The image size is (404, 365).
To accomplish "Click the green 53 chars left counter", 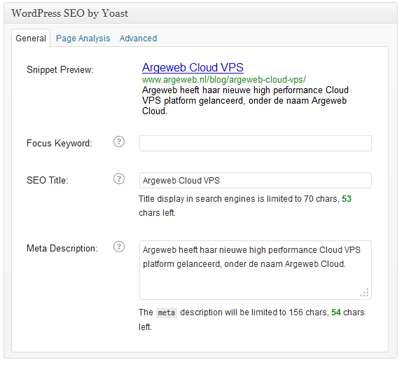I will click(x=347, y=199).
